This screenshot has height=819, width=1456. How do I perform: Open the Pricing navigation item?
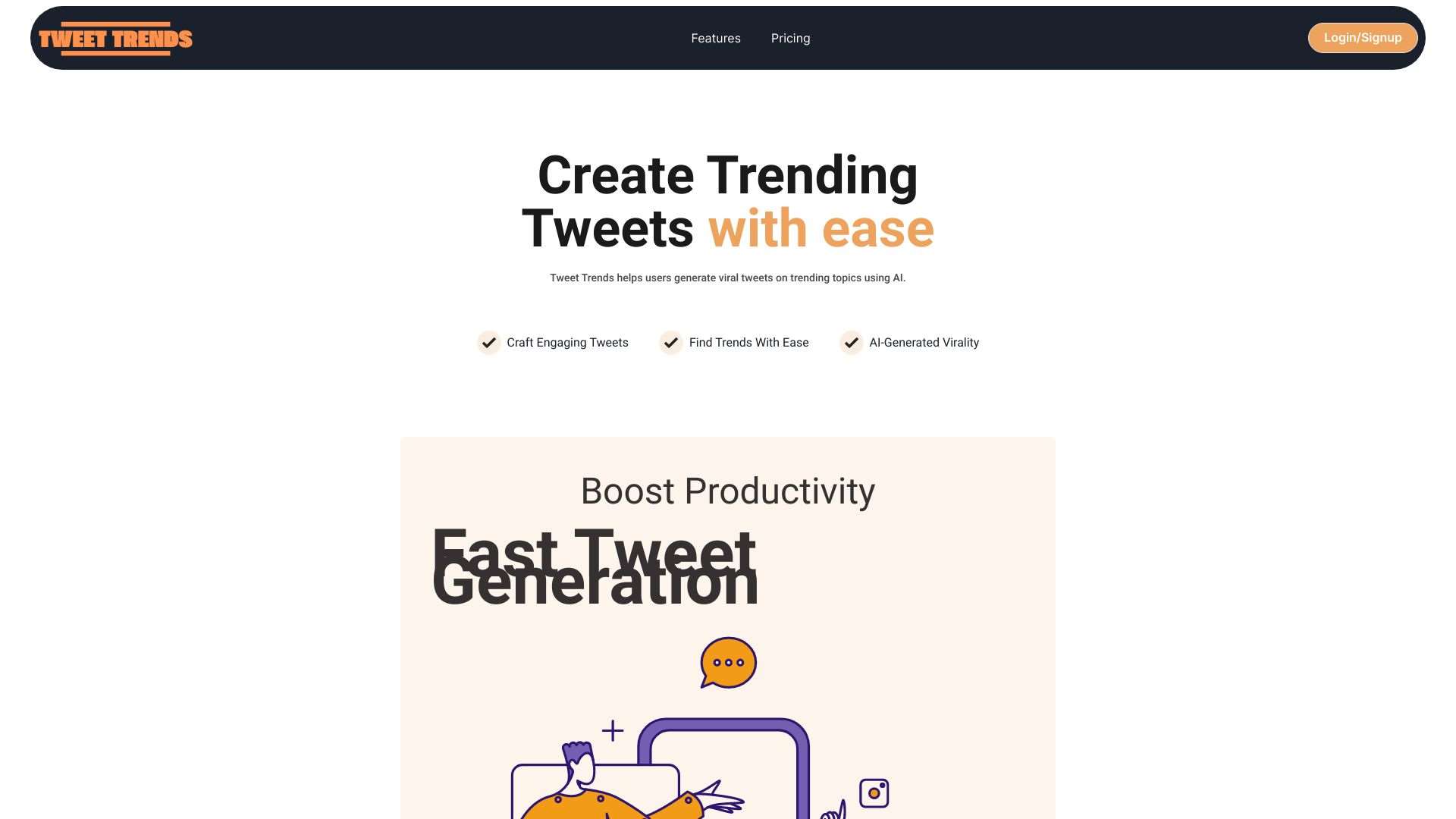pyautogui.click(x=790, y=38)
